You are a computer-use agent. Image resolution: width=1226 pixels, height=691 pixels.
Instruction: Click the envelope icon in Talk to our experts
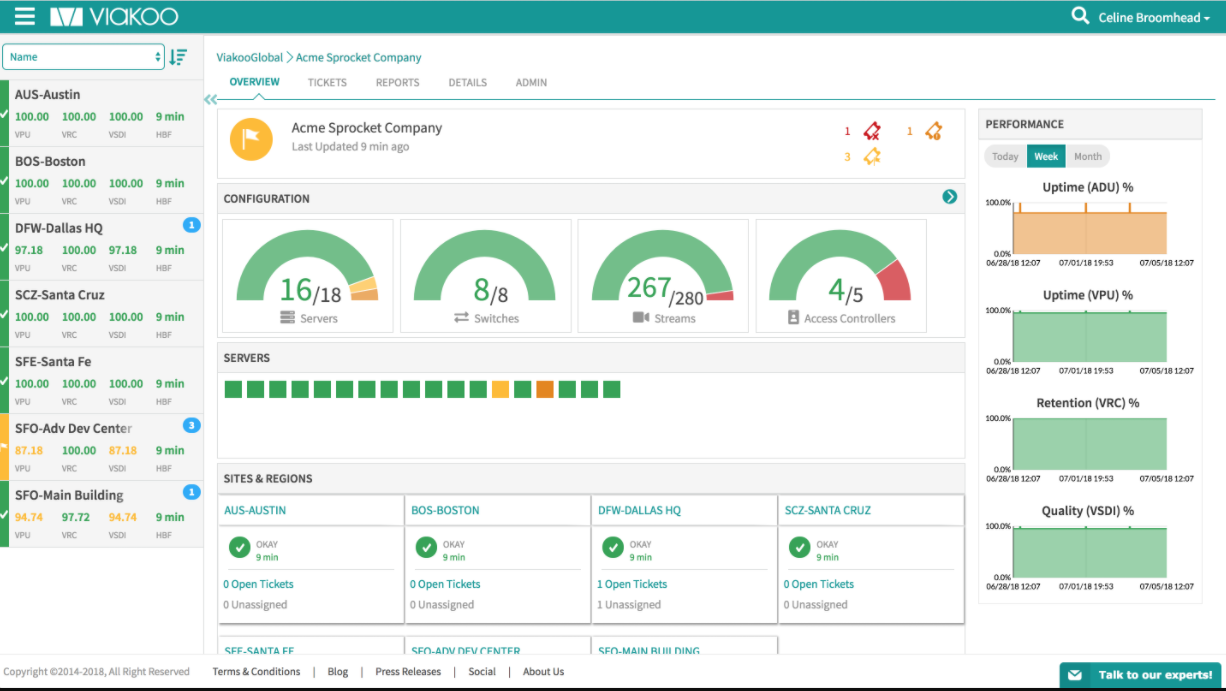point(1075,675)
